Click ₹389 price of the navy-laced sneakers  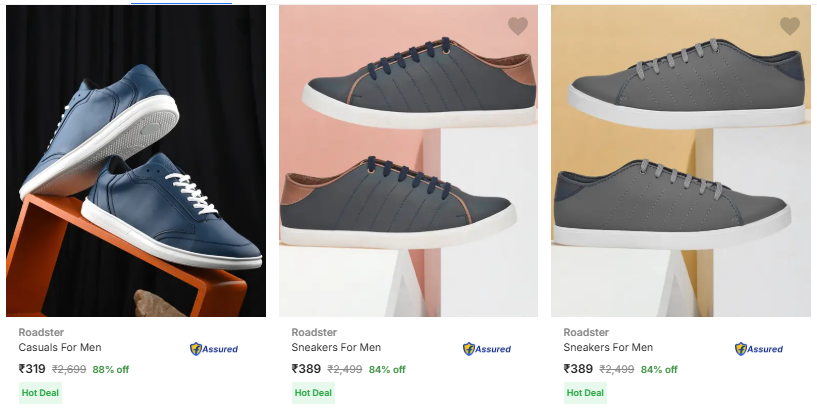[305, 369]
